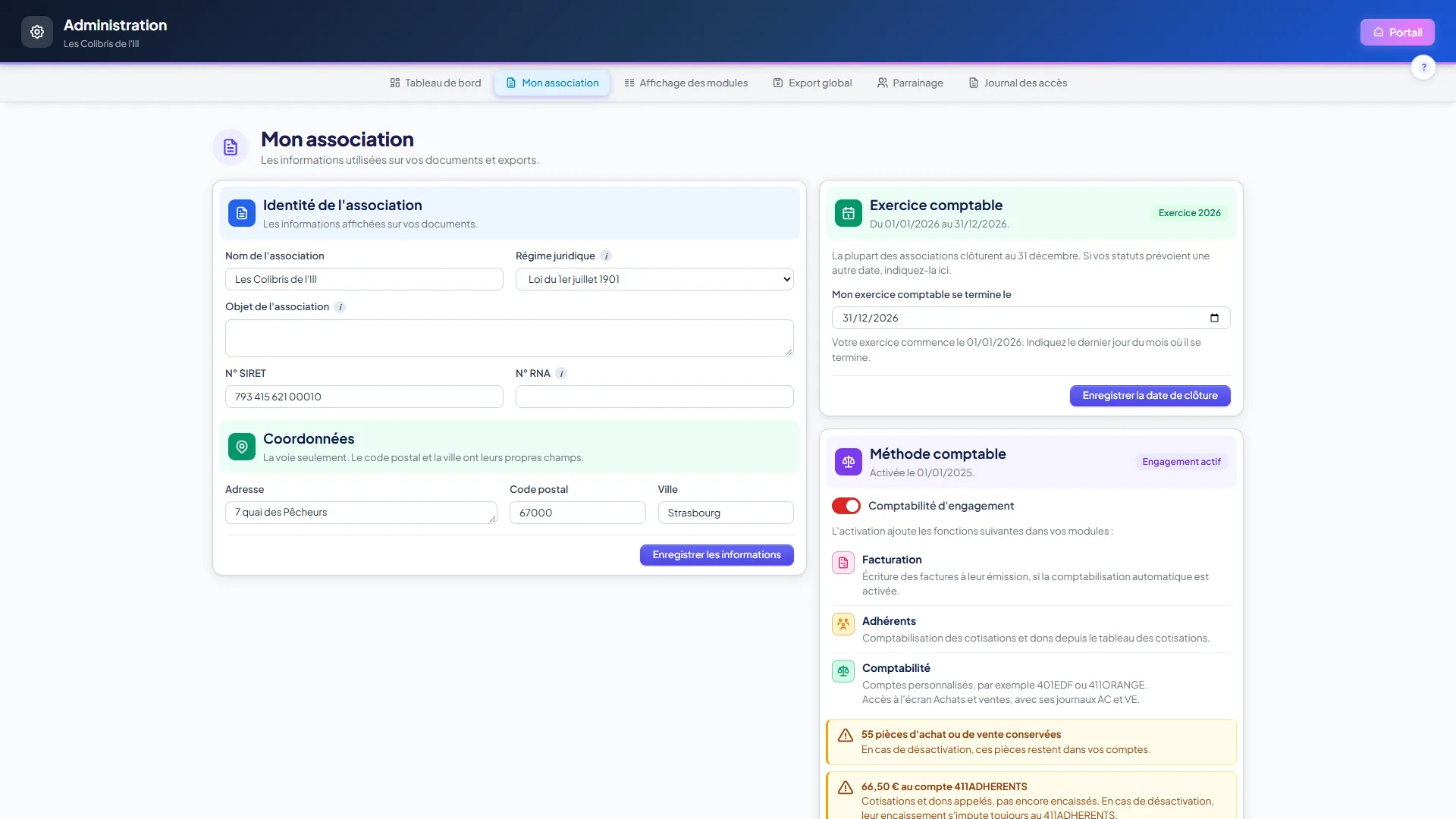
Task: Click the info icon next to Régime juridique
Action: click(x=606, y=256)
